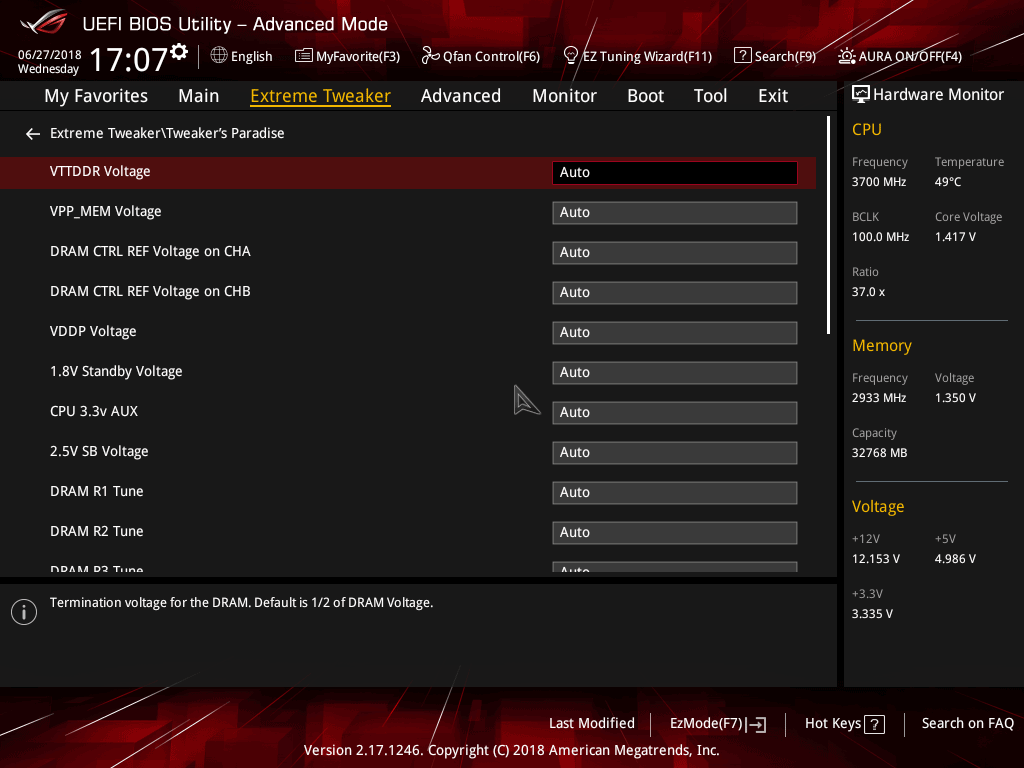Select VTTDDR Voltage label
This screenshot has height=768, width=1024.
100,172
